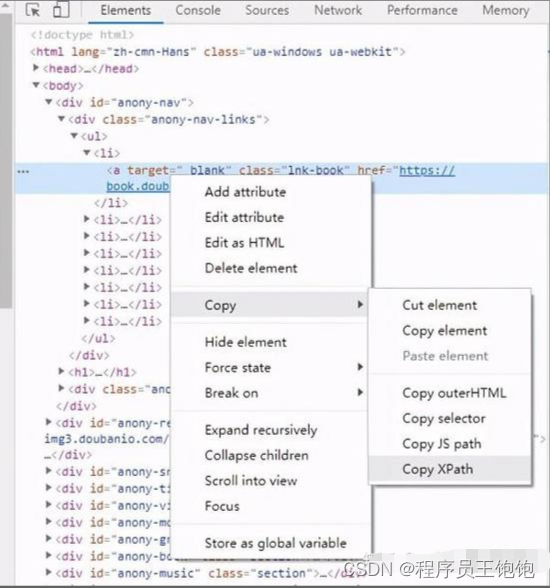Open the Copy submenu entry

(269, 305)
